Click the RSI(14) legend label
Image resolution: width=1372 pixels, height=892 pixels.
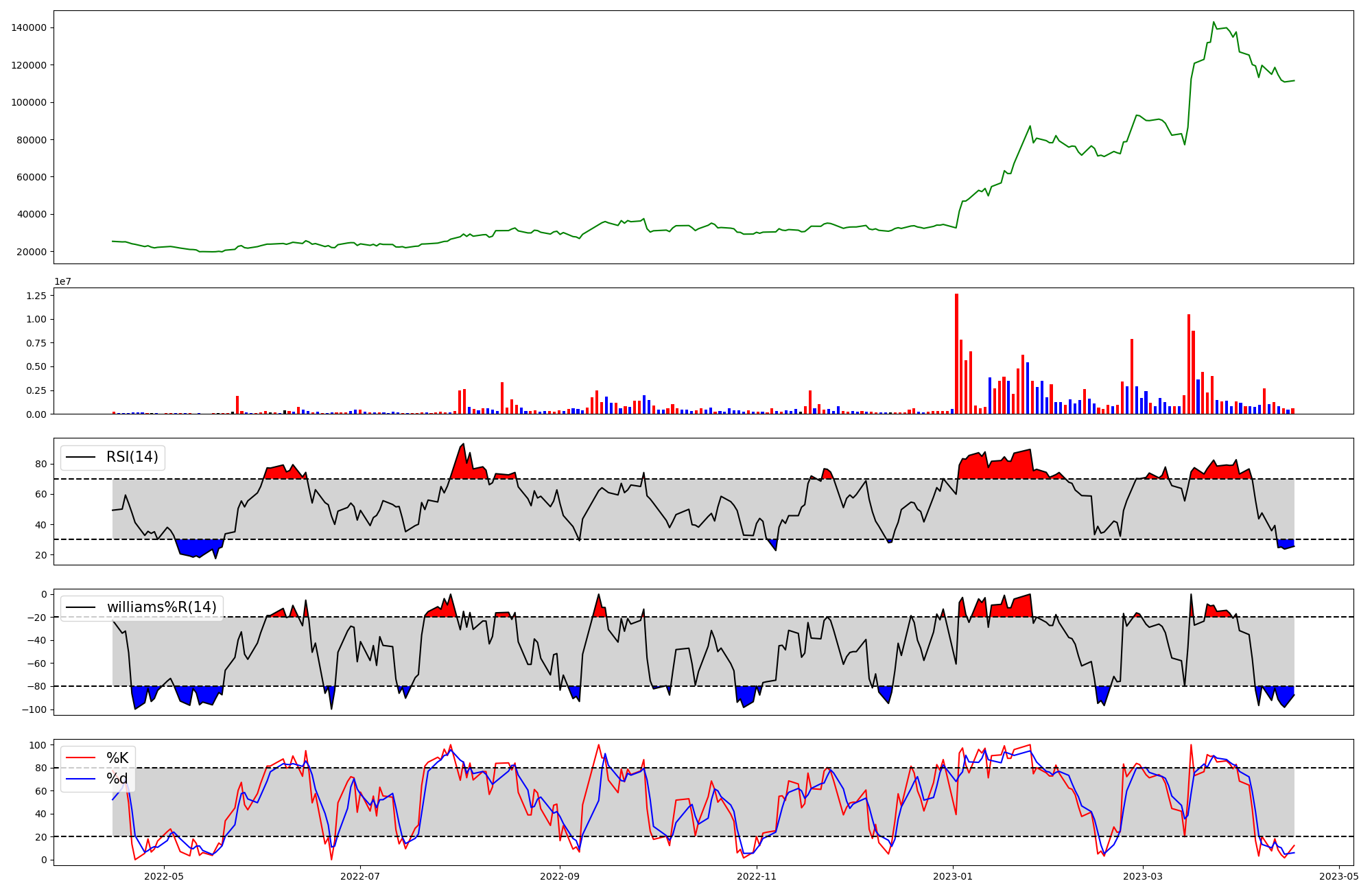pyautogui.click(x=132, y=457)
